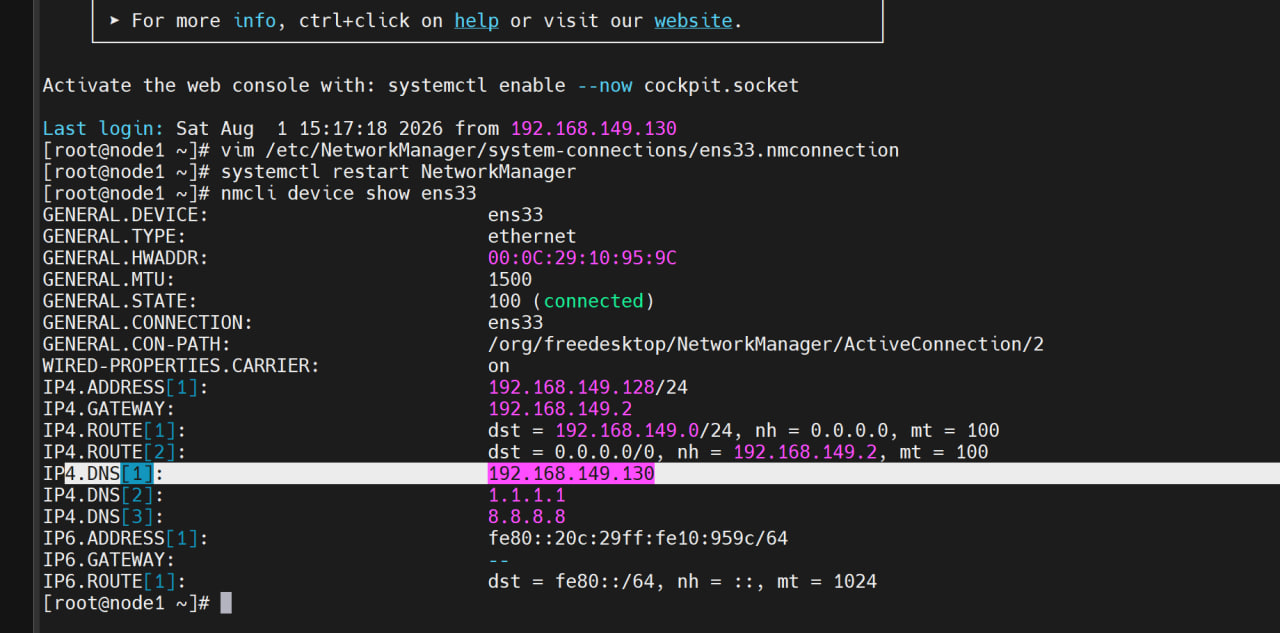Click the GENERAL.MTU value 1500
The height and width of the screenshot is (633, 1280).
(x=510, y=280)
